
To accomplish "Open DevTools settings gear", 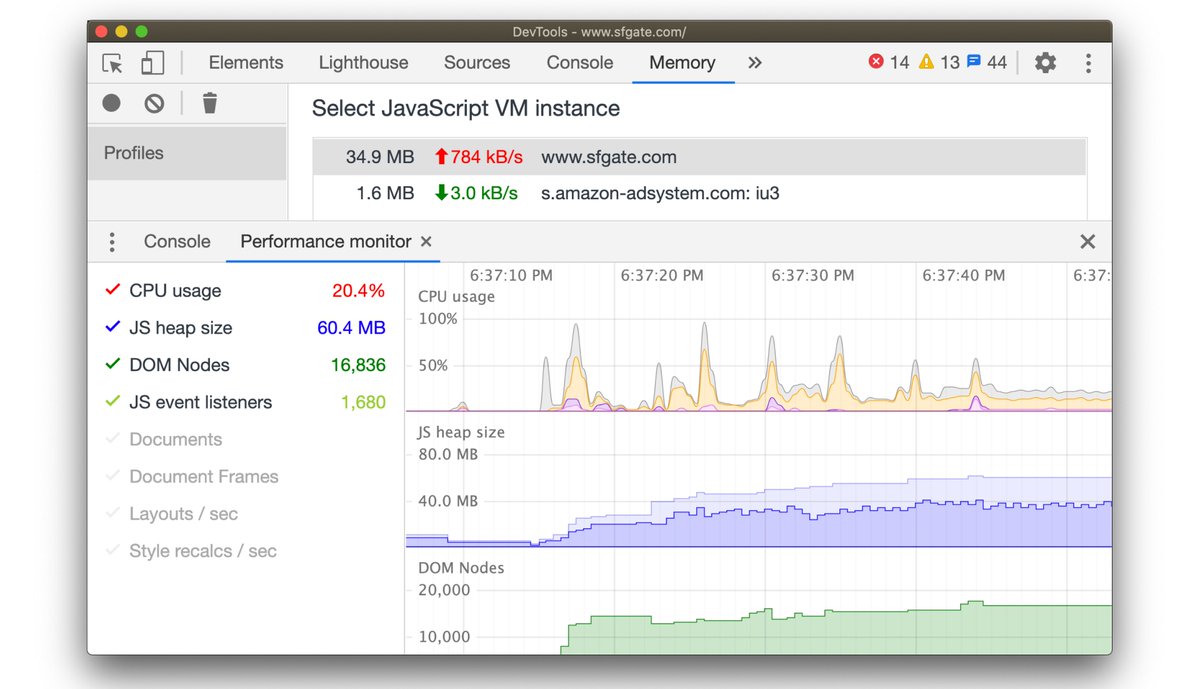I will click(x=1045, y=63).
